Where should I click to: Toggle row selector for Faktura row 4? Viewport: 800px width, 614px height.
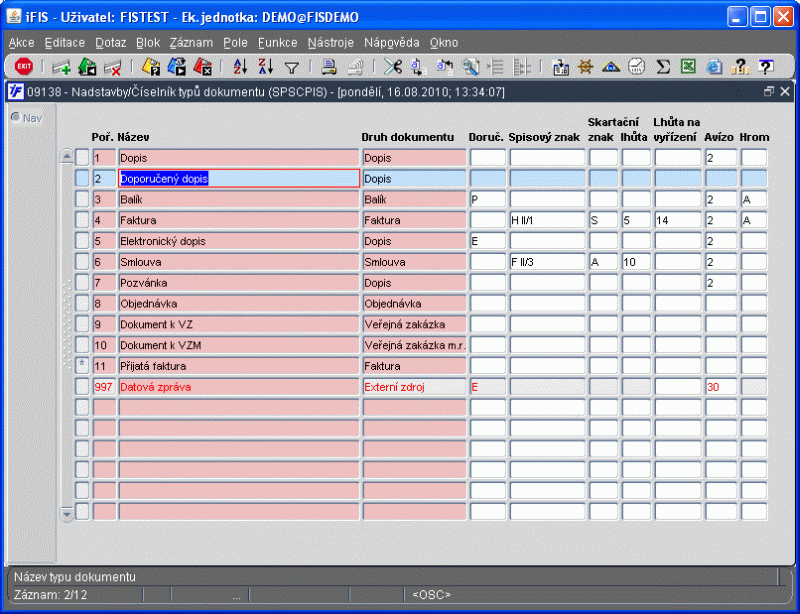(82, 220)
